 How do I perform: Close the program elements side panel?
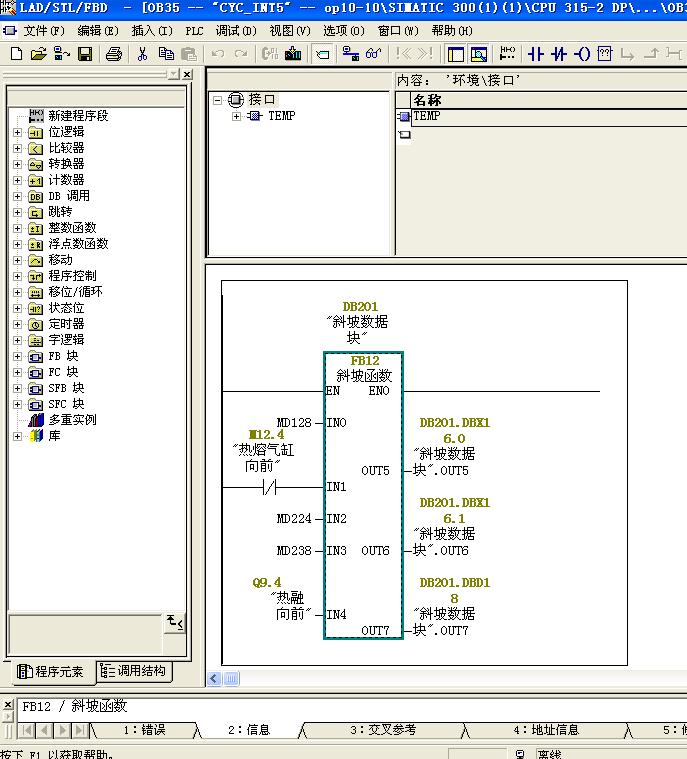[x=187, y=74]
